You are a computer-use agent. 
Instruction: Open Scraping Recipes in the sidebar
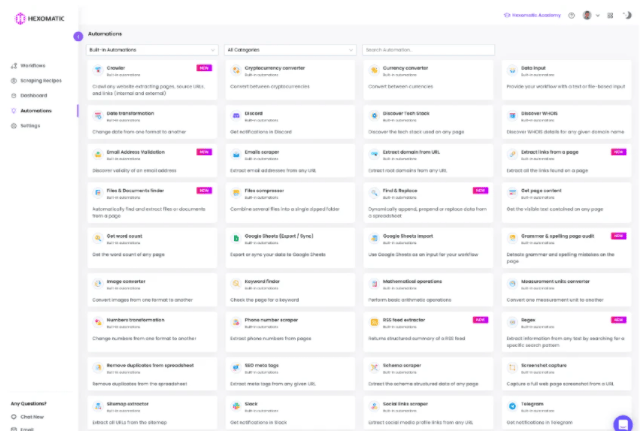(x=40, y=80)
